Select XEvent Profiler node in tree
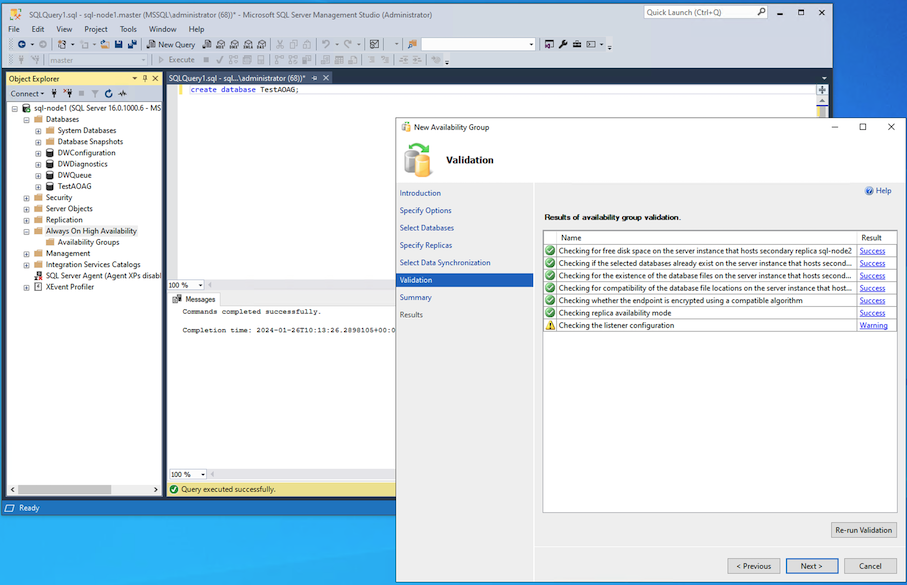The width and height of the screenshot is (907, 585). pyautogui.click(x=69, y=286)
